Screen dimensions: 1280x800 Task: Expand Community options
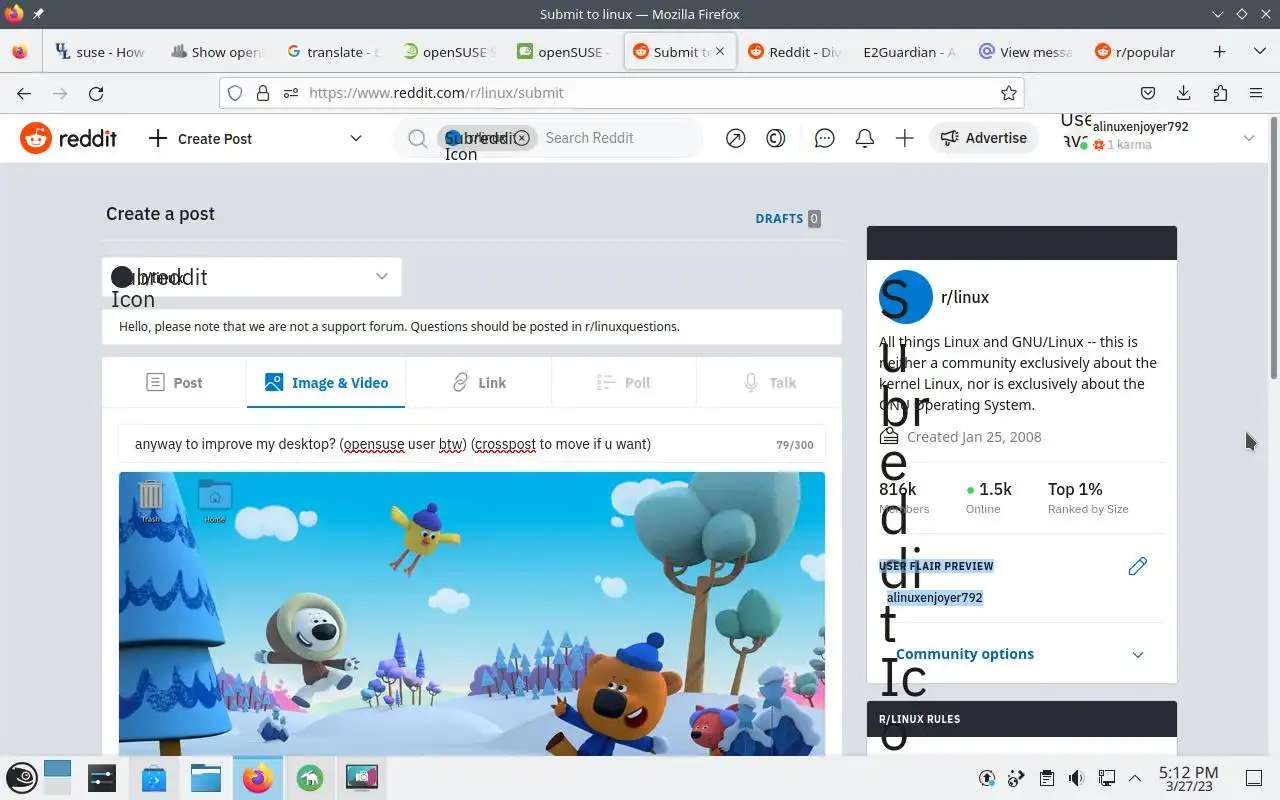tap(1021, 654)
